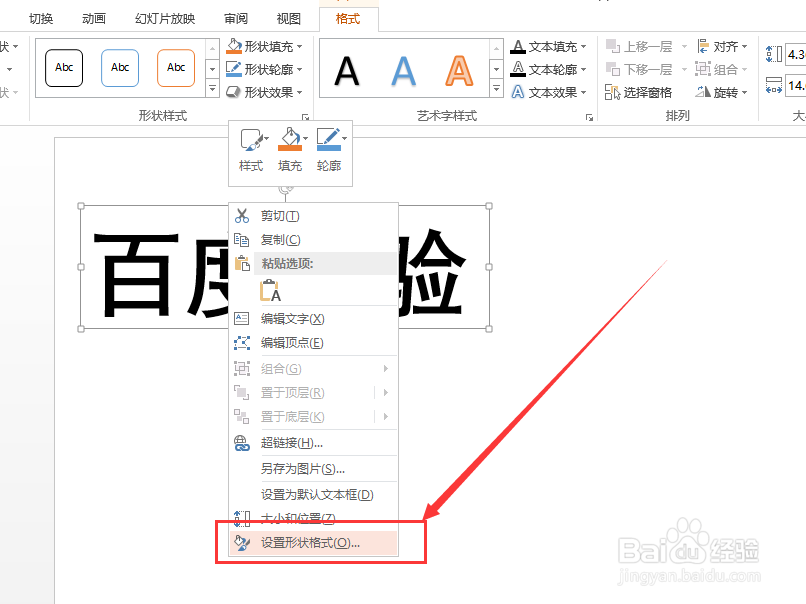Click the Rotate (旋转) icon

[703, 92]
